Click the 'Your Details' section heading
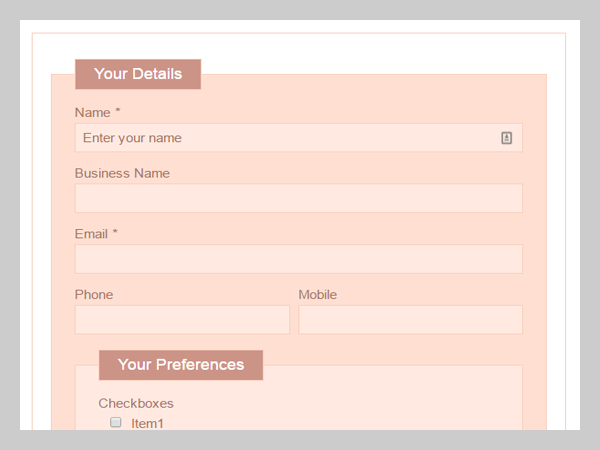This screenshot has width=600, height=450. (x=138, y=74)
